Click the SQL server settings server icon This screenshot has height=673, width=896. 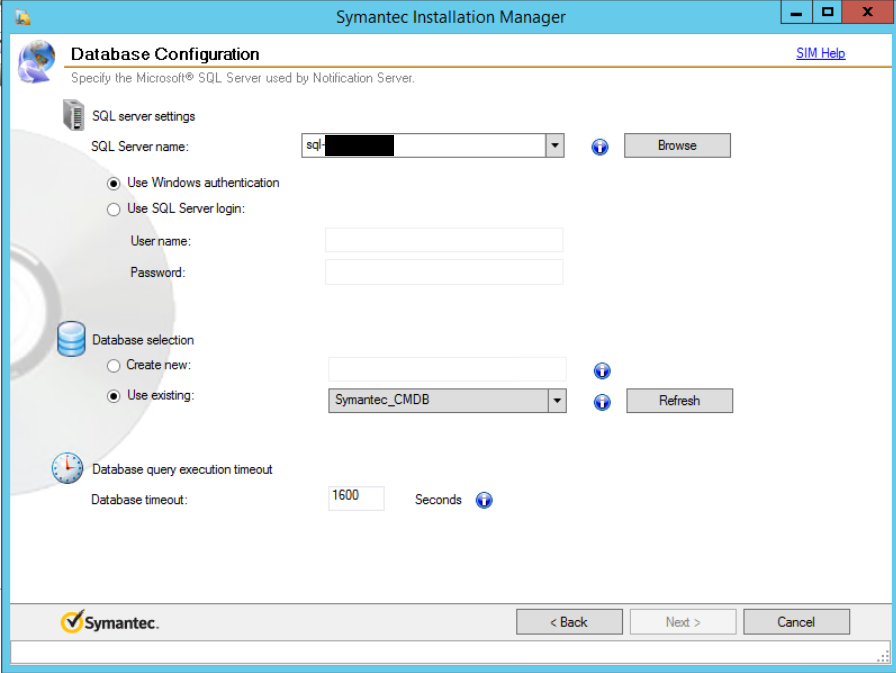click(73, 115)
